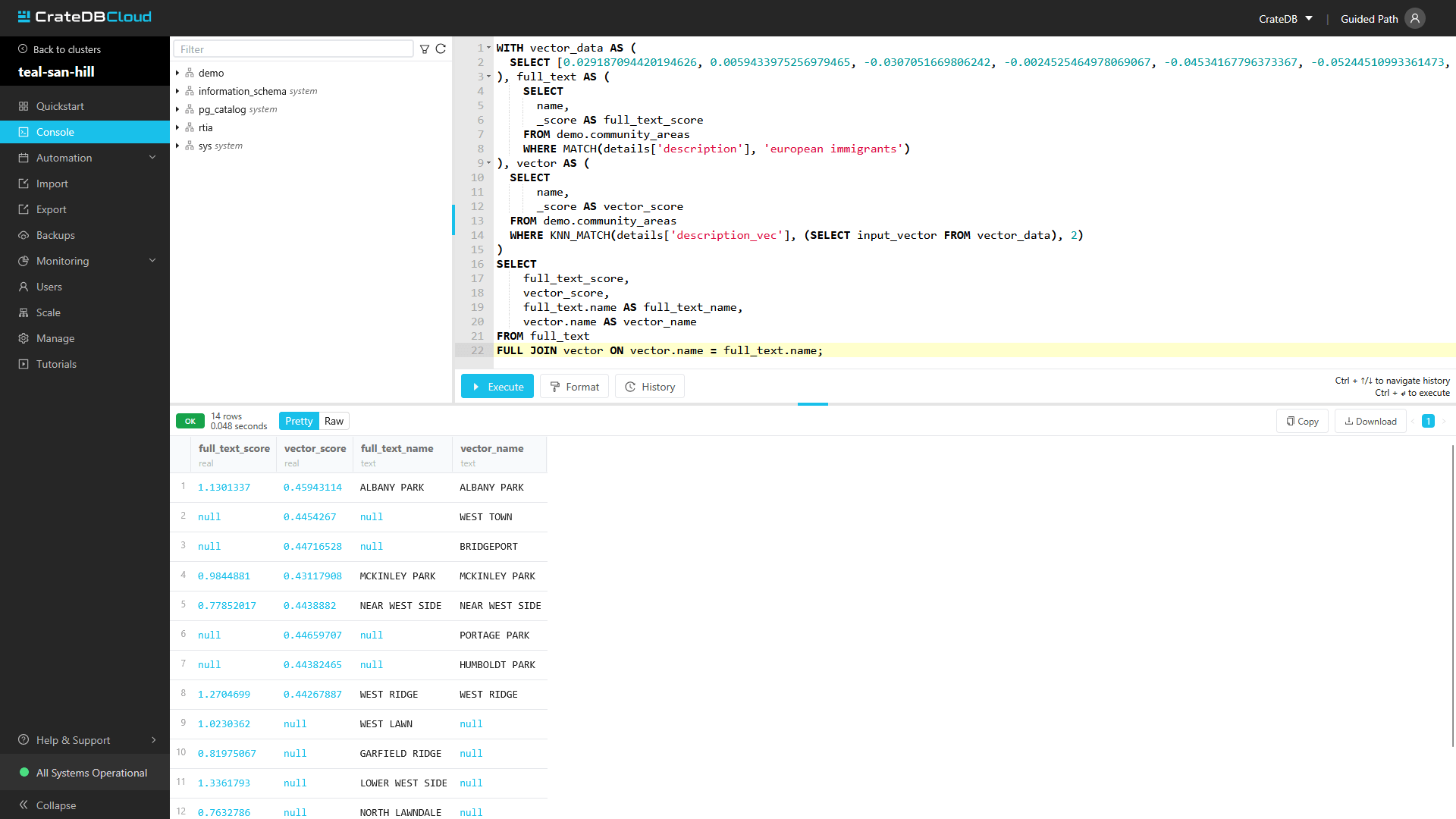This screenshot has width=1456, height=819.
Task: Click the results pane resize handle
Action: click(813, 404)
